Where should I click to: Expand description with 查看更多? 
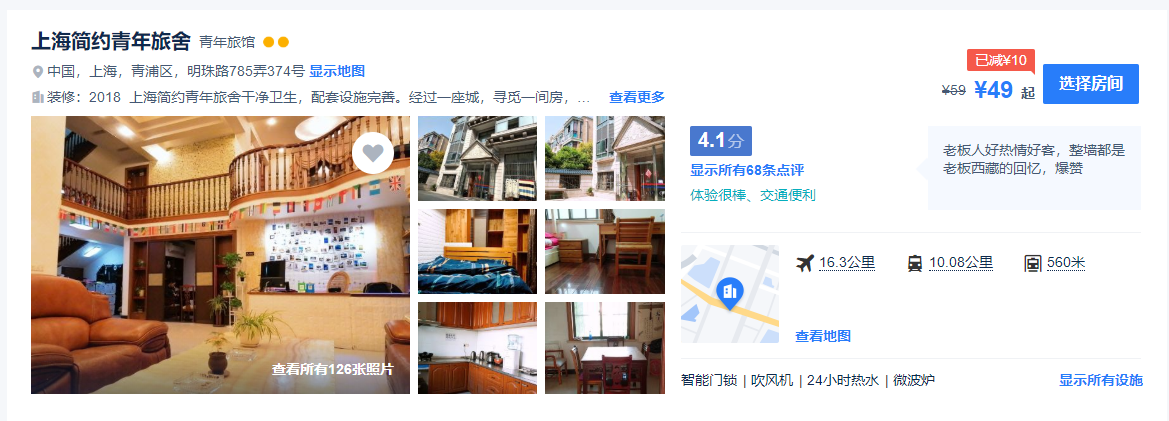(x=637, y=97)
